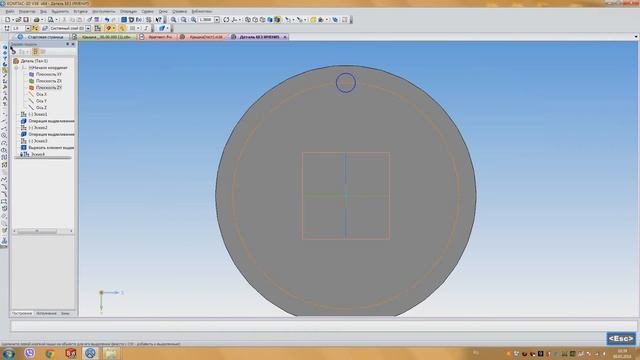This screenshot has height=360, width=640.
Task: Click the Open file icon in the toolbar
Action: pos(18,20)
